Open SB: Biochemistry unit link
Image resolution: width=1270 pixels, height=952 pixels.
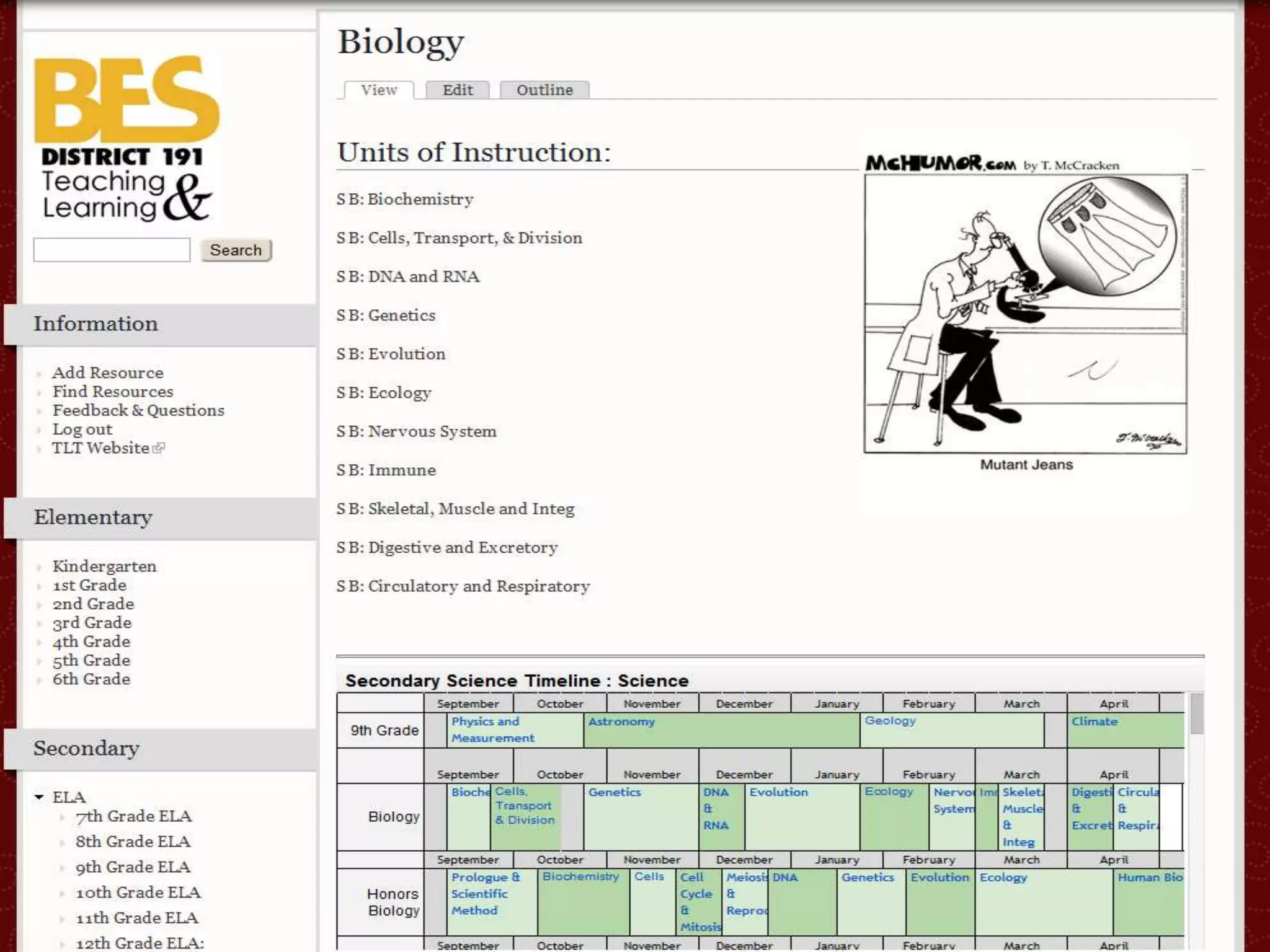[x=405, y=200]
